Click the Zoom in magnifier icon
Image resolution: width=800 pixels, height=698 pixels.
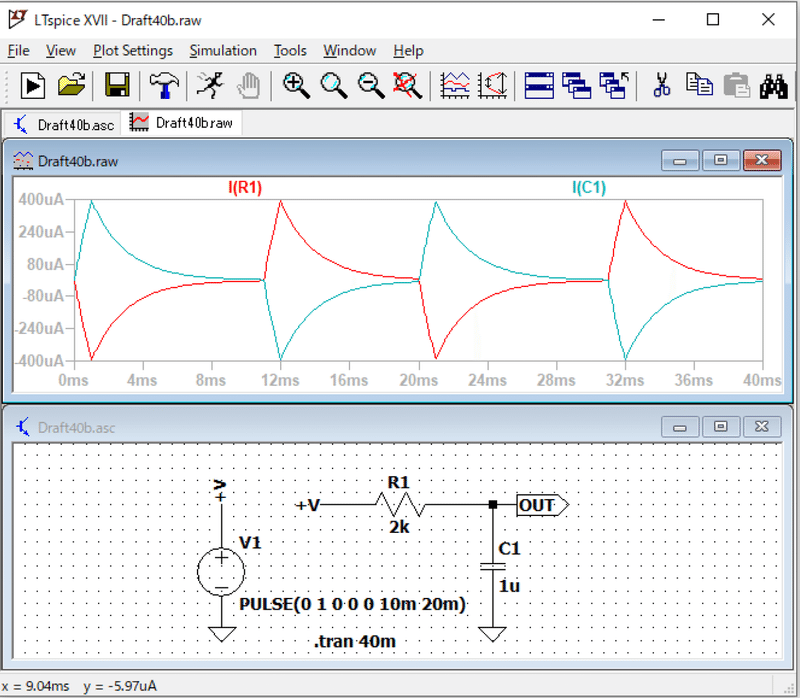click(x=296, y=86)
